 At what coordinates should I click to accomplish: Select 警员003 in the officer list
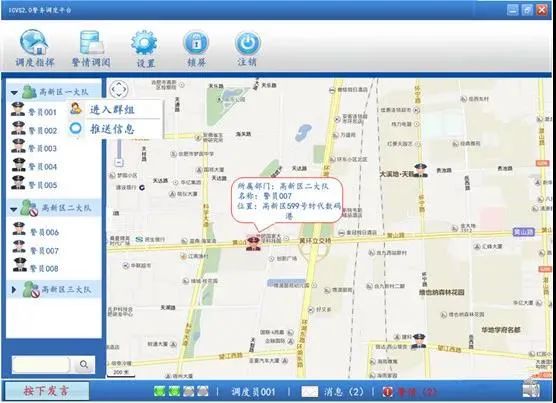click(34, 147)
